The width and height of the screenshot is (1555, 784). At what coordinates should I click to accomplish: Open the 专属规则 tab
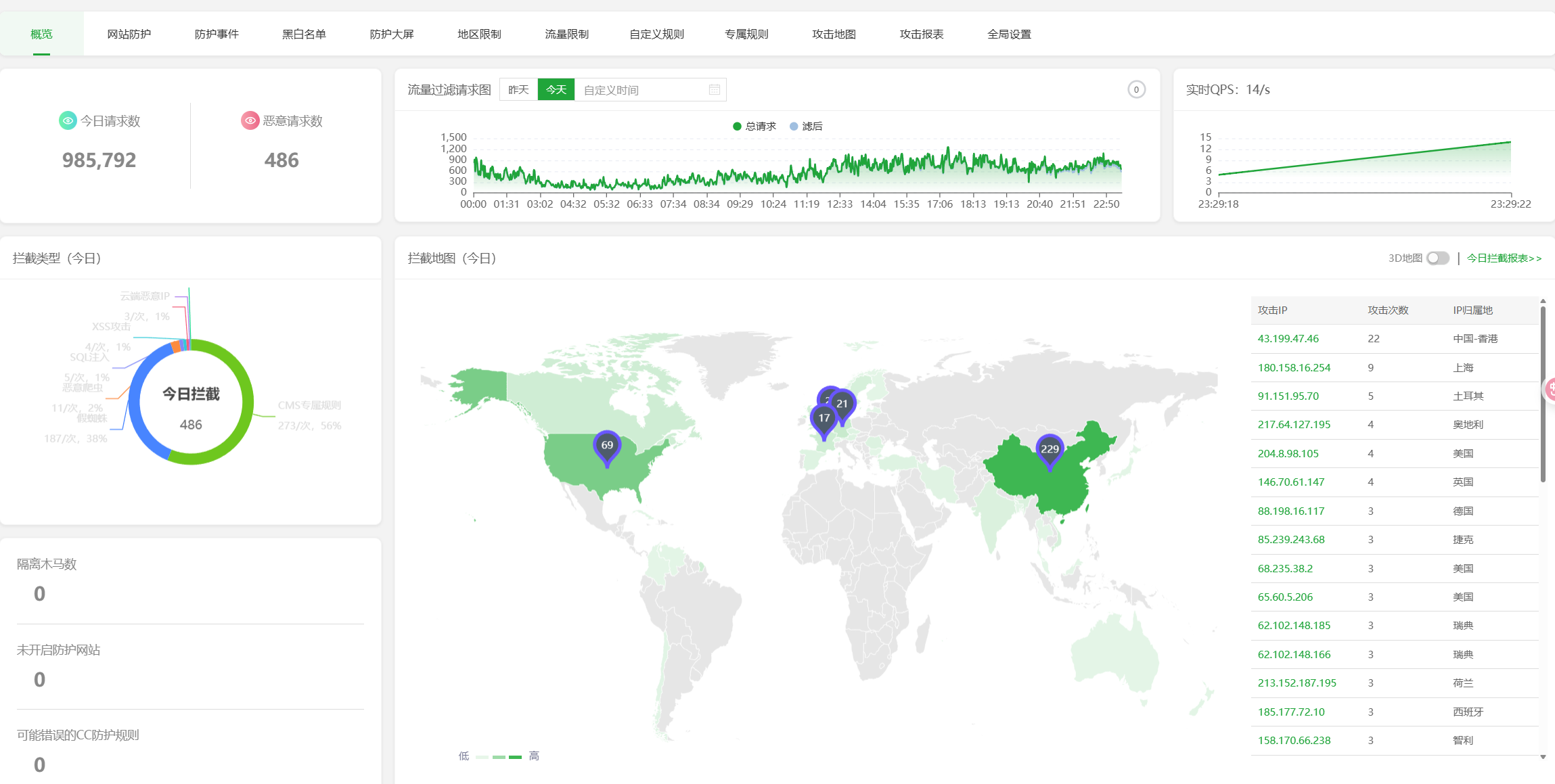746,34
